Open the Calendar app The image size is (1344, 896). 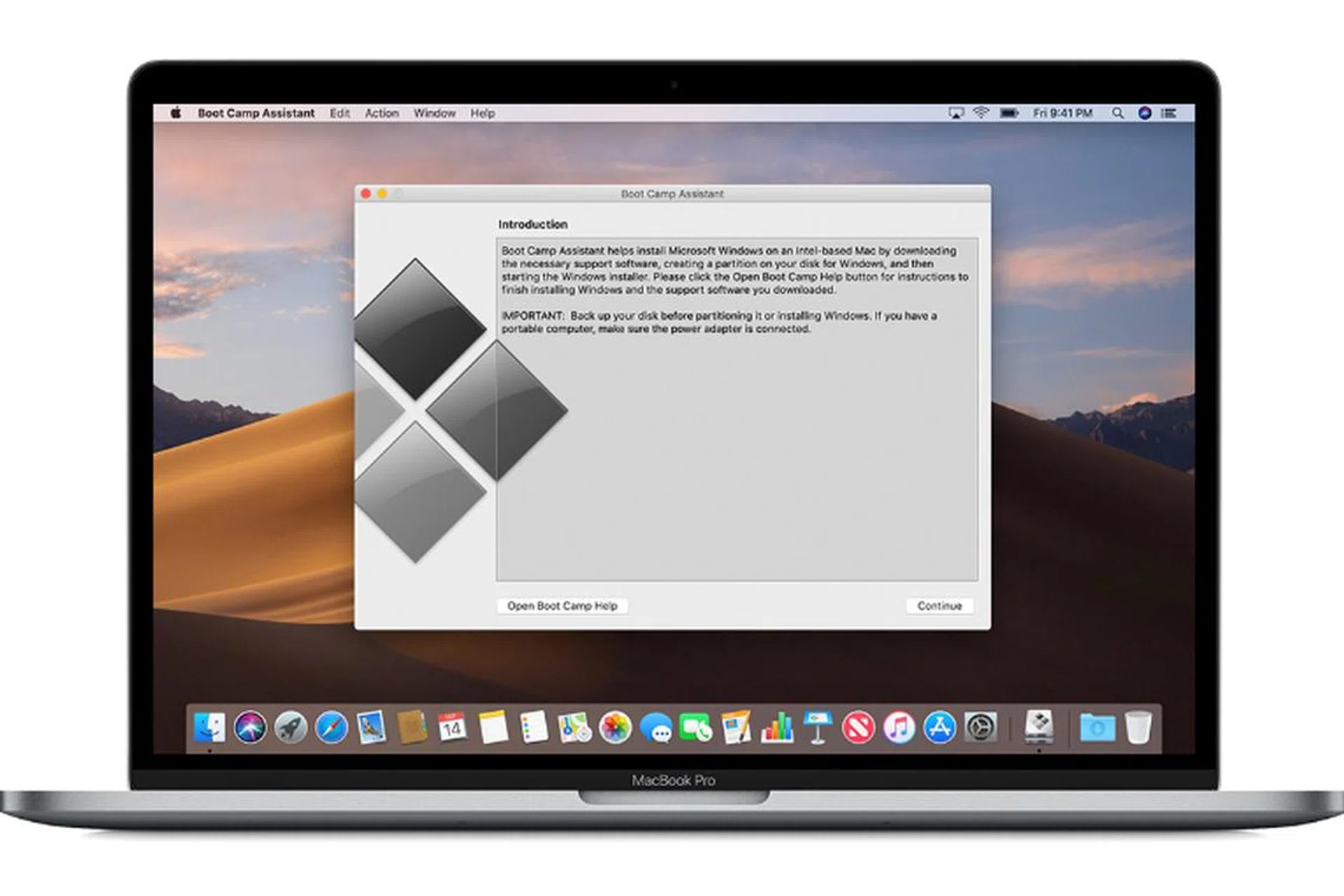click(x=451, y=728)
